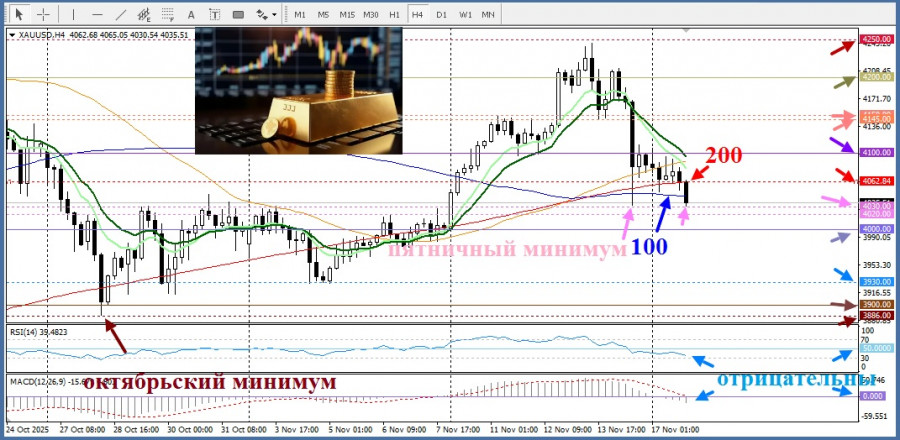The image size is (900, 440).
Task: Switch to M15 timeframe
Action: (x=347, y=15)
